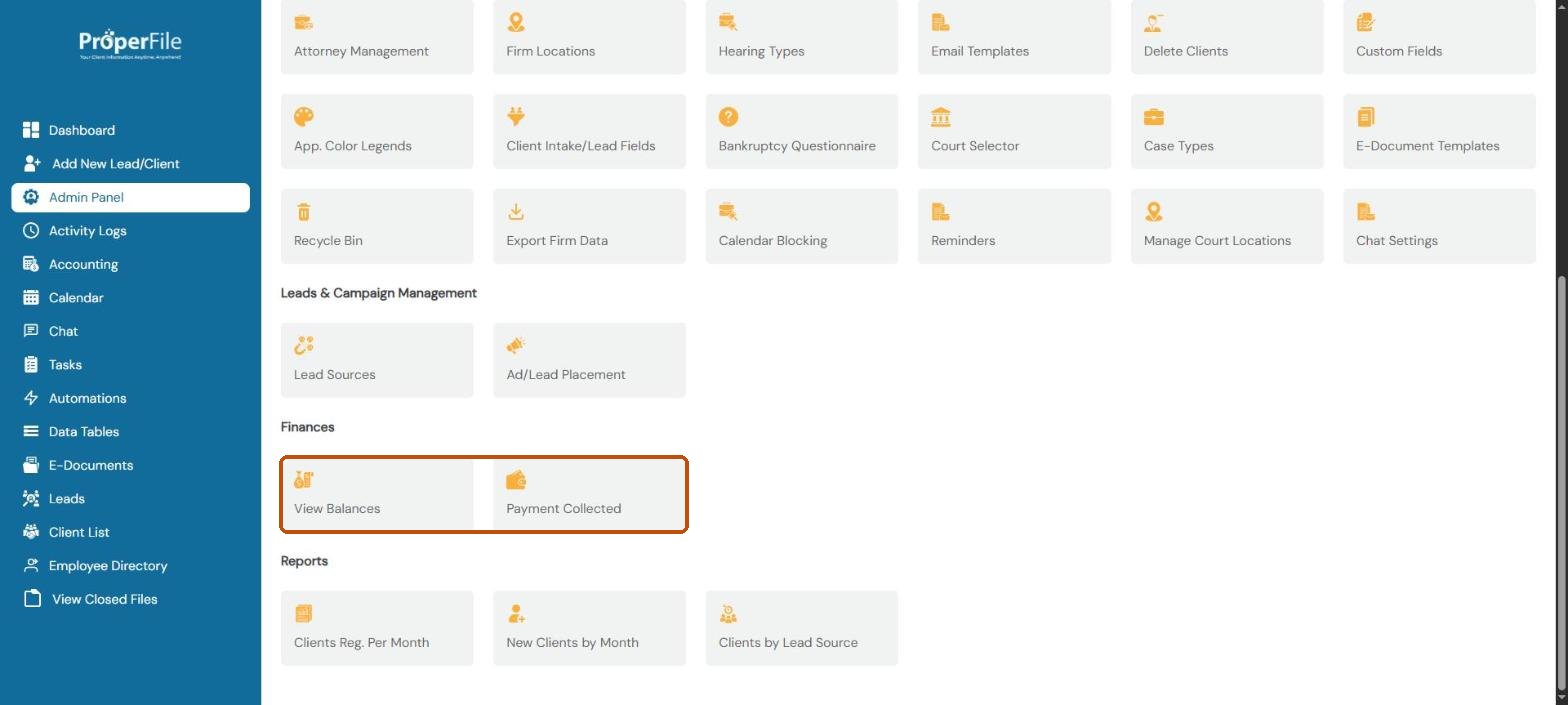Click the ProperFile logo

[x=130, y=44]
